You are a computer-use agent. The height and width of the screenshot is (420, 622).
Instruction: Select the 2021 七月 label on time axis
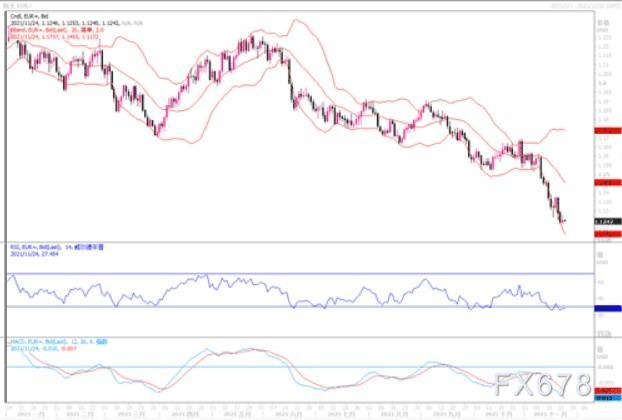342,414
